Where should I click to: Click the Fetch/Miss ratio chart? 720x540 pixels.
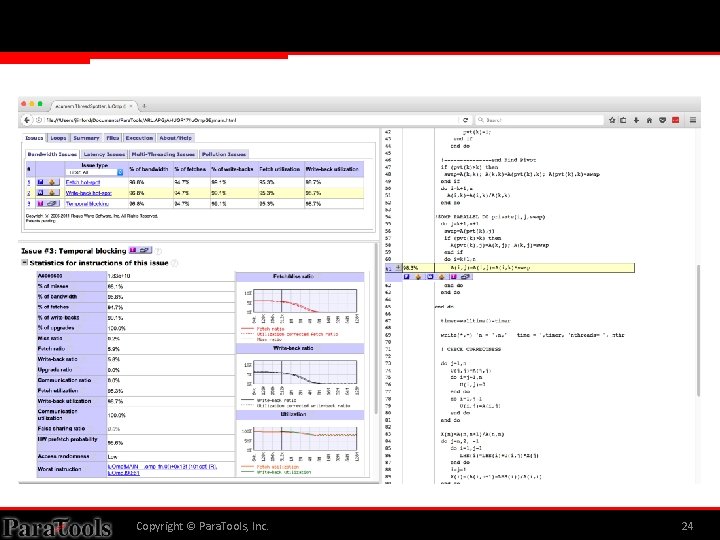[305, 301]
